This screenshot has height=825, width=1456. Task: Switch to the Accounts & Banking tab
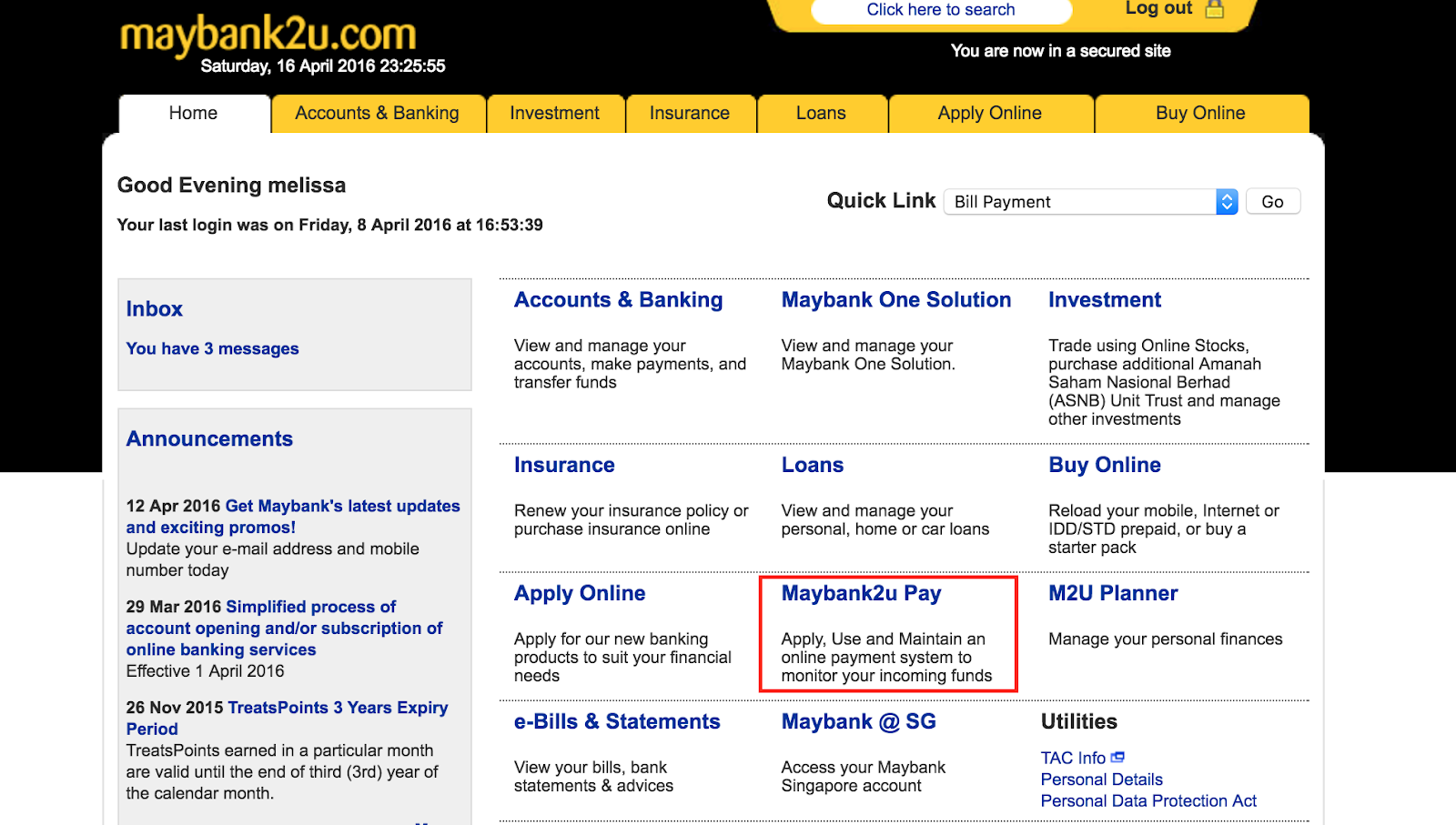[378, 114]
